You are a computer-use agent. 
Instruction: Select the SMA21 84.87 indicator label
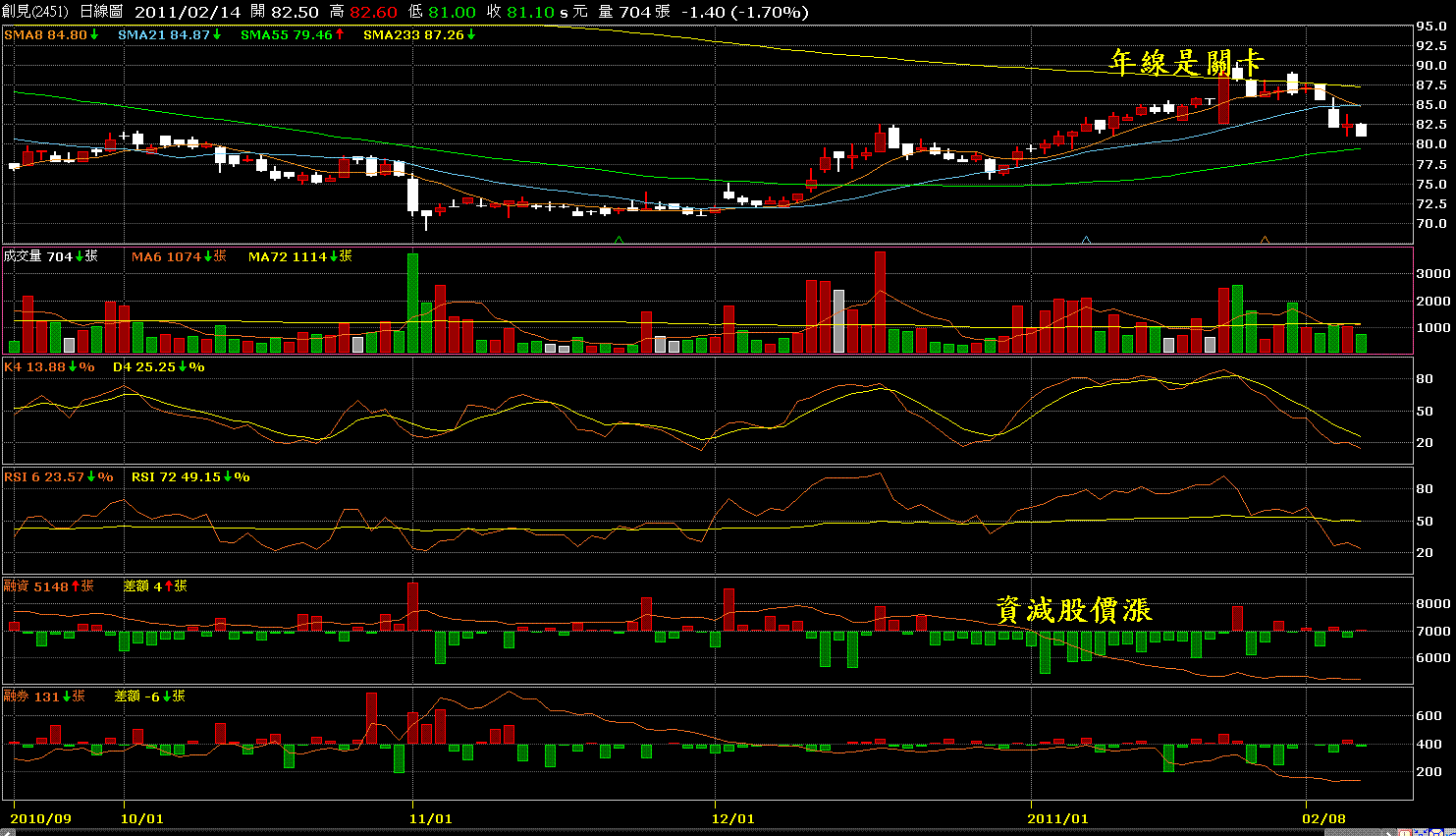(x=170, y=34)
